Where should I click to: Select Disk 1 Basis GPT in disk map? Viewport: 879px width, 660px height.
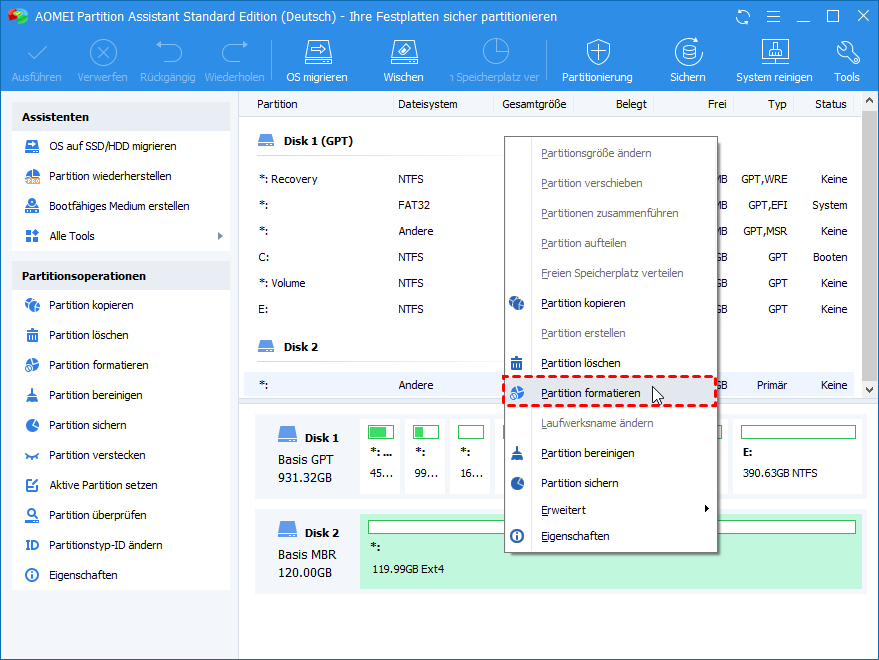[307, 457]
